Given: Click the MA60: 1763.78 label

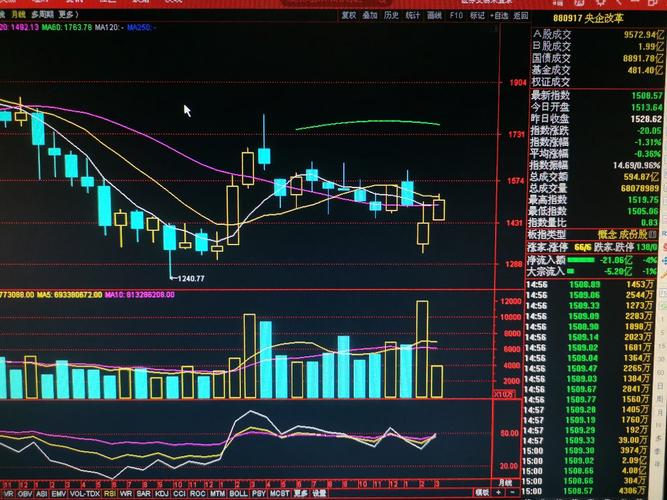Looking at the screenshot, I should [x=67, y=27].
